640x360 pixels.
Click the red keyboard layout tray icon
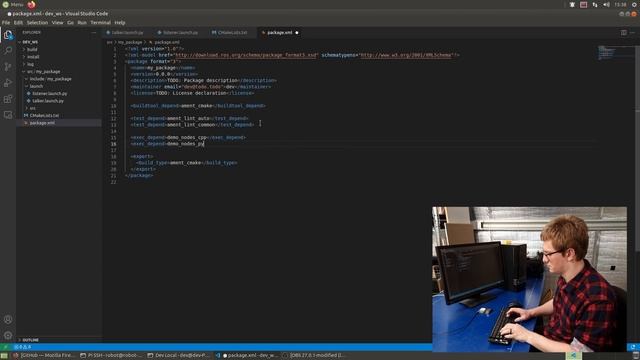click(584, 4)
